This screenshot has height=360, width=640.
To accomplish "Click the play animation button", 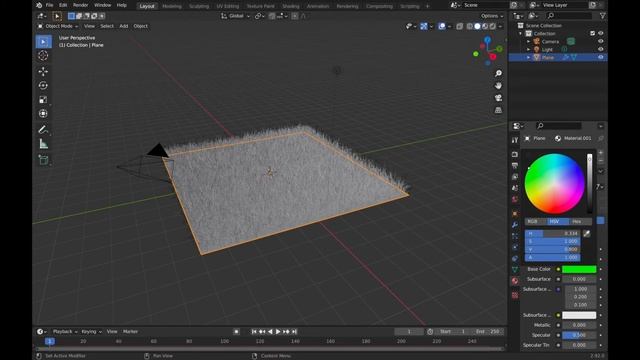I will coord(278,331).
